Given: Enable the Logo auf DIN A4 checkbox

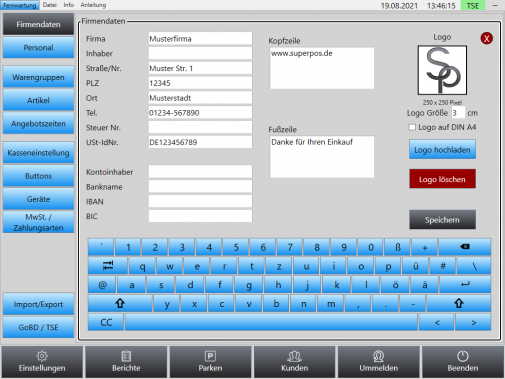Looking at the screenshot, I should click(412, 127).
